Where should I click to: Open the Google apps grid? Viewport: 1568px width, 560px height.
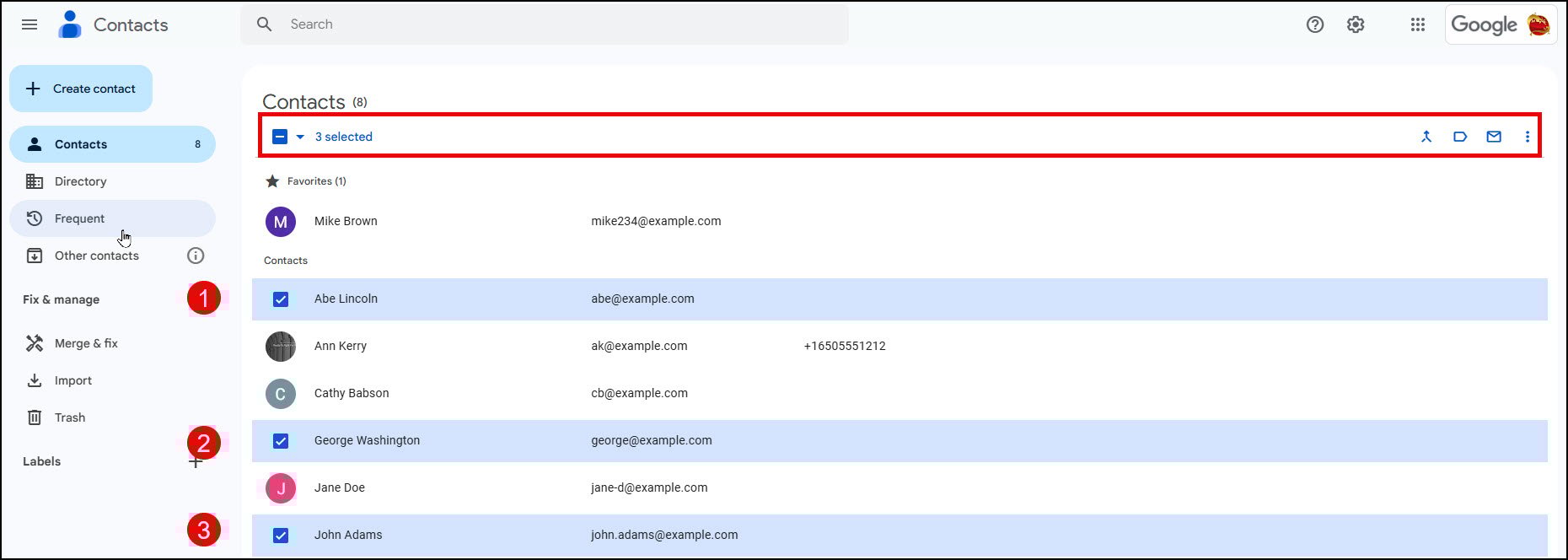(x=1418, y=24)
